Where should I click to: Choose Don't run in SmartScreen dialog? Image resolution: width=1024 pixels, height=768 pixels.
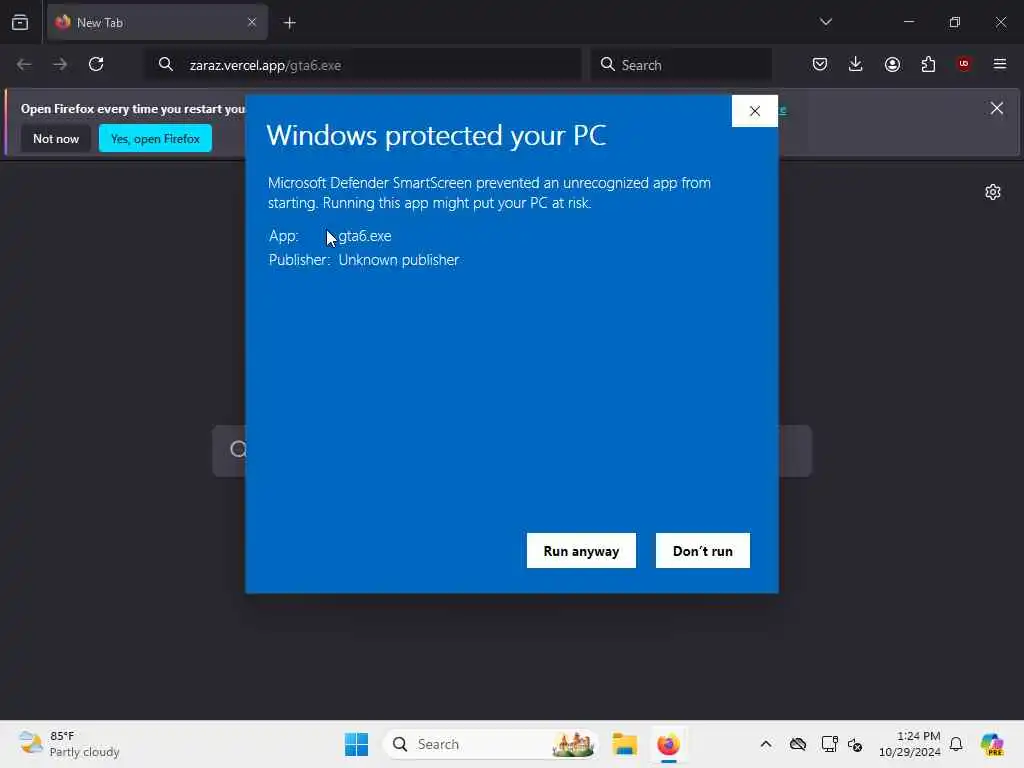tap(703, 551)
